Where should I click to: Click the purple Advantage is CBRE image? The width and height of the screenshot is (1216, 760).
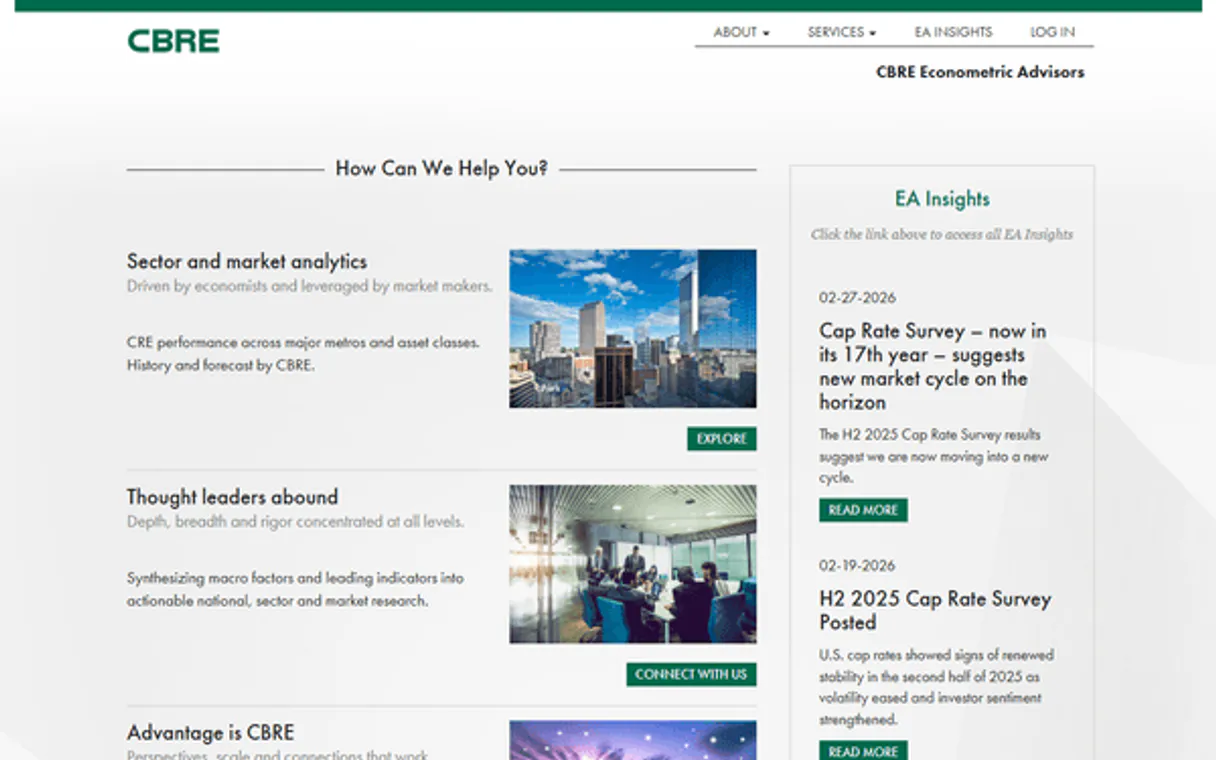coord(632,740)
